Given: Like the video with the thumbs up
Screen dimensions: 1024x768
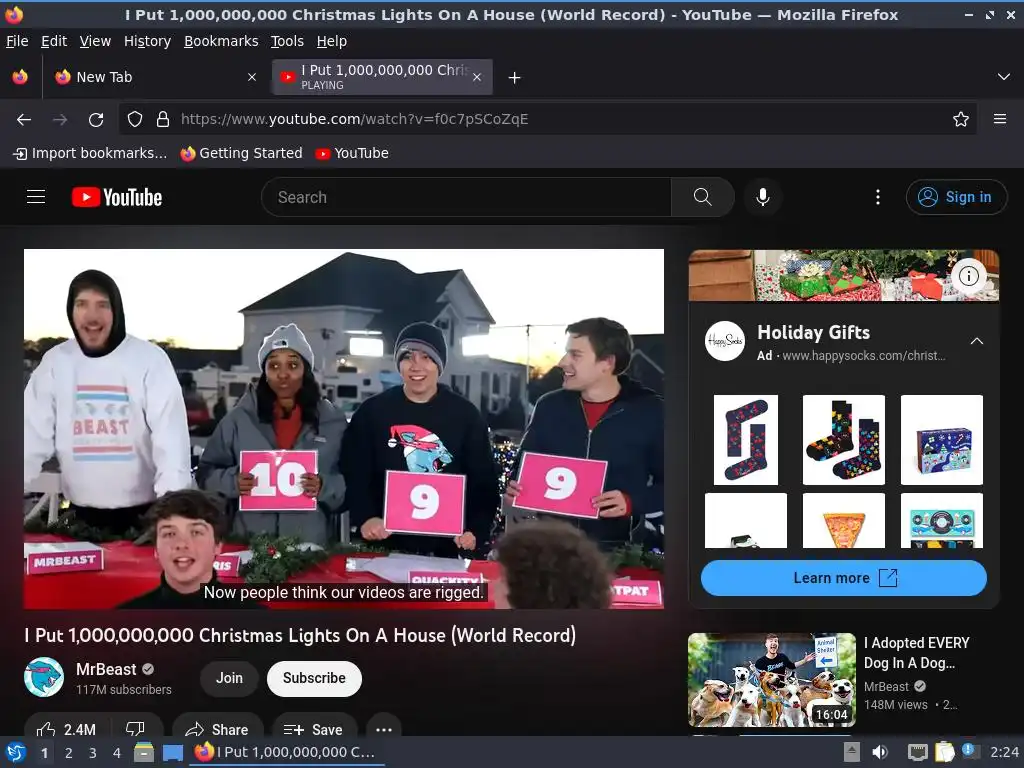Looking at the screenshot, I should pos(66,729).
